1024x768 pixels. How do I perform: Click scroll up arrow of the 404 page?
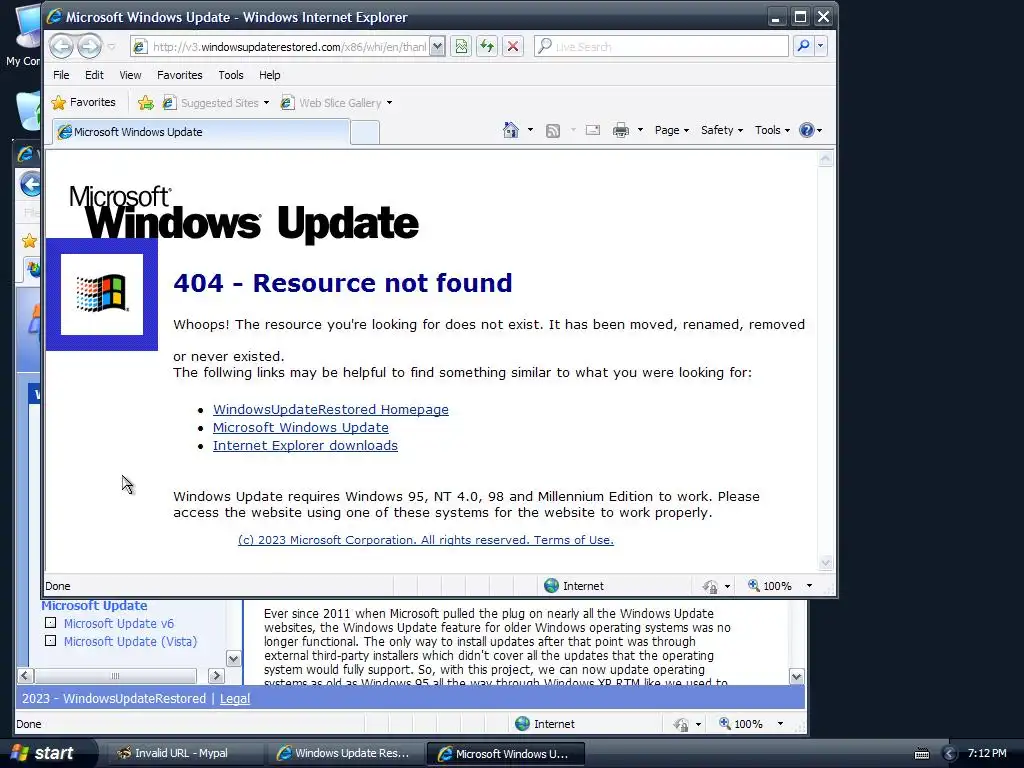[825, 159]
